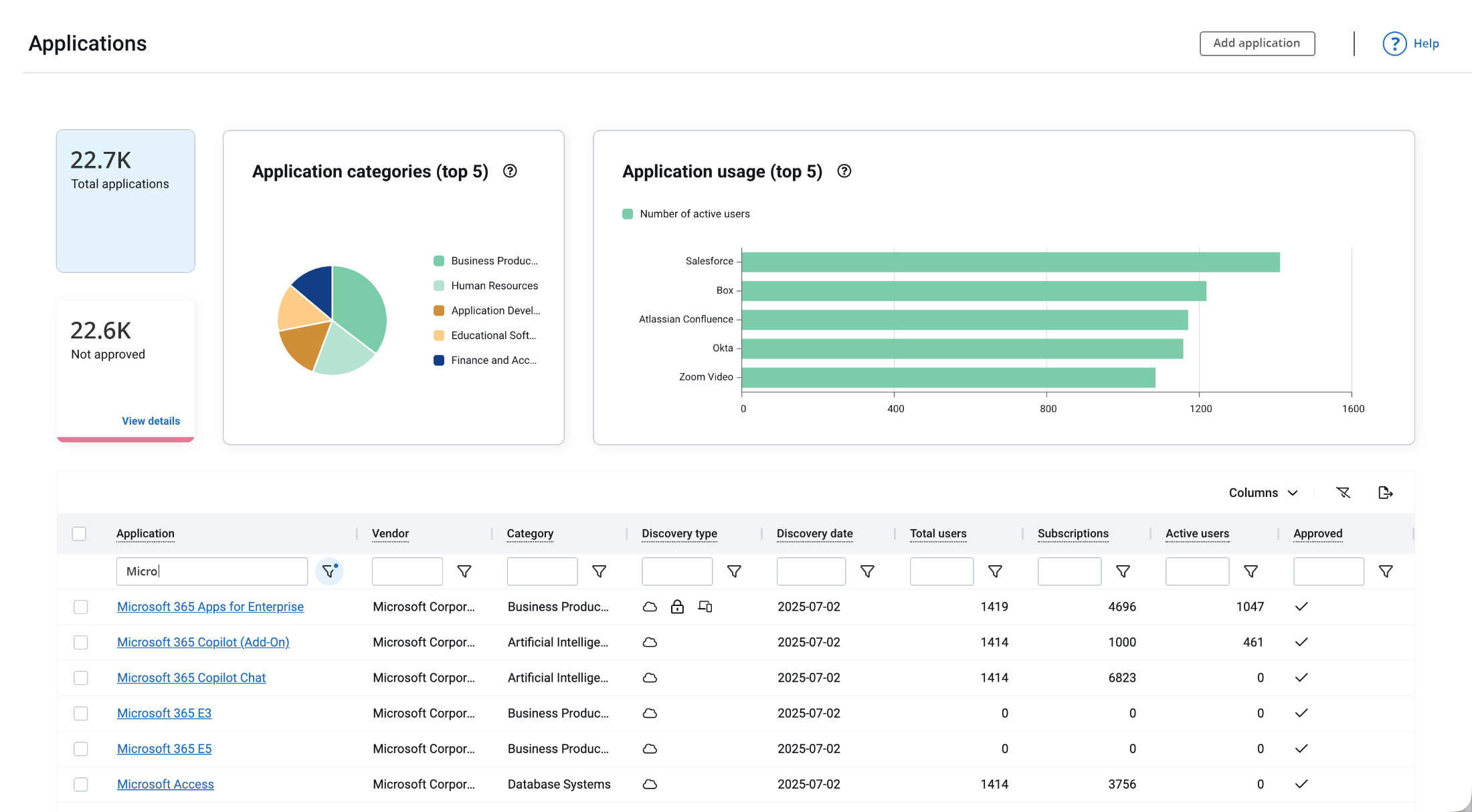Screen dimensions: 1472x812
Task: Click approved checkmark in Microsoft 365 E3 row
Action: click(1301, 713)
